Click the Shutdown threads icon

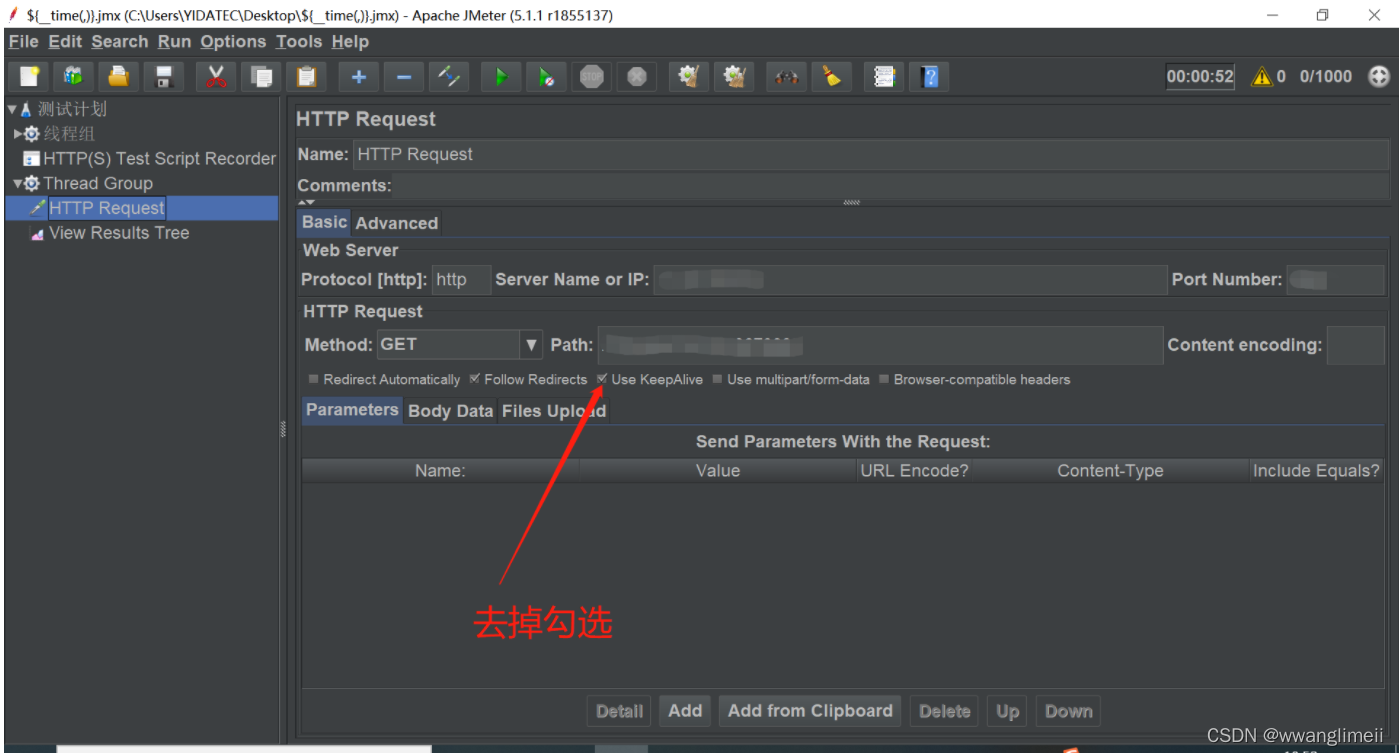pyautogui.click(x=637, y=76)
